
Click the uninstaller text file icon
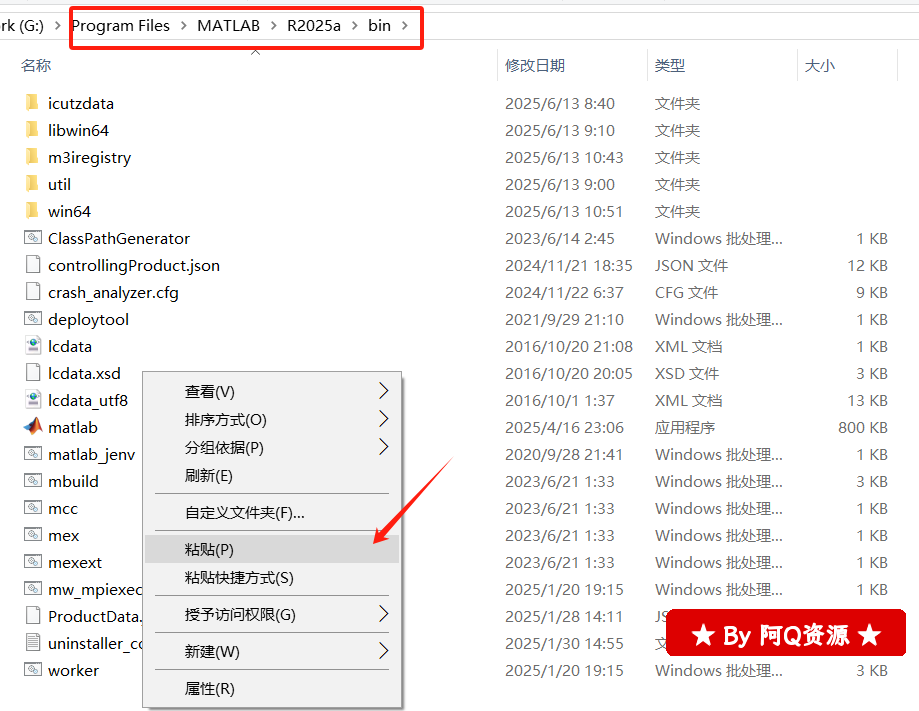(33, 642)
